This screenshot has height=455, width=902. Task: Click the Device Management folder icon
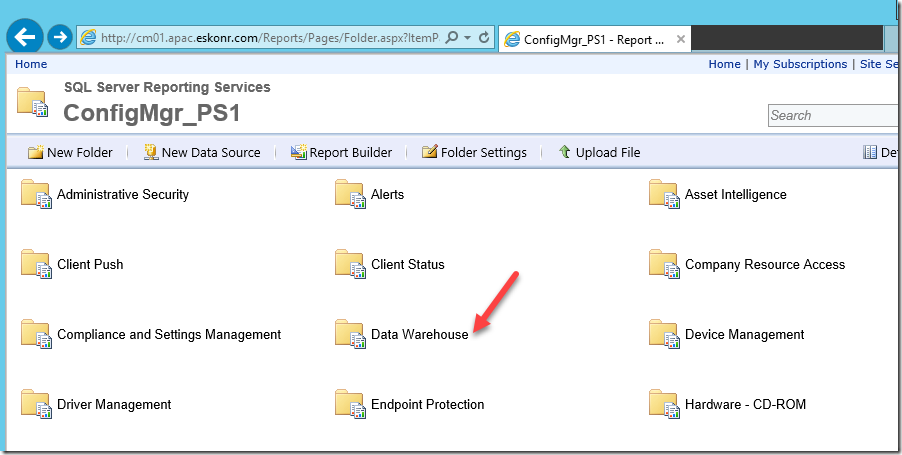click(664, 334)
